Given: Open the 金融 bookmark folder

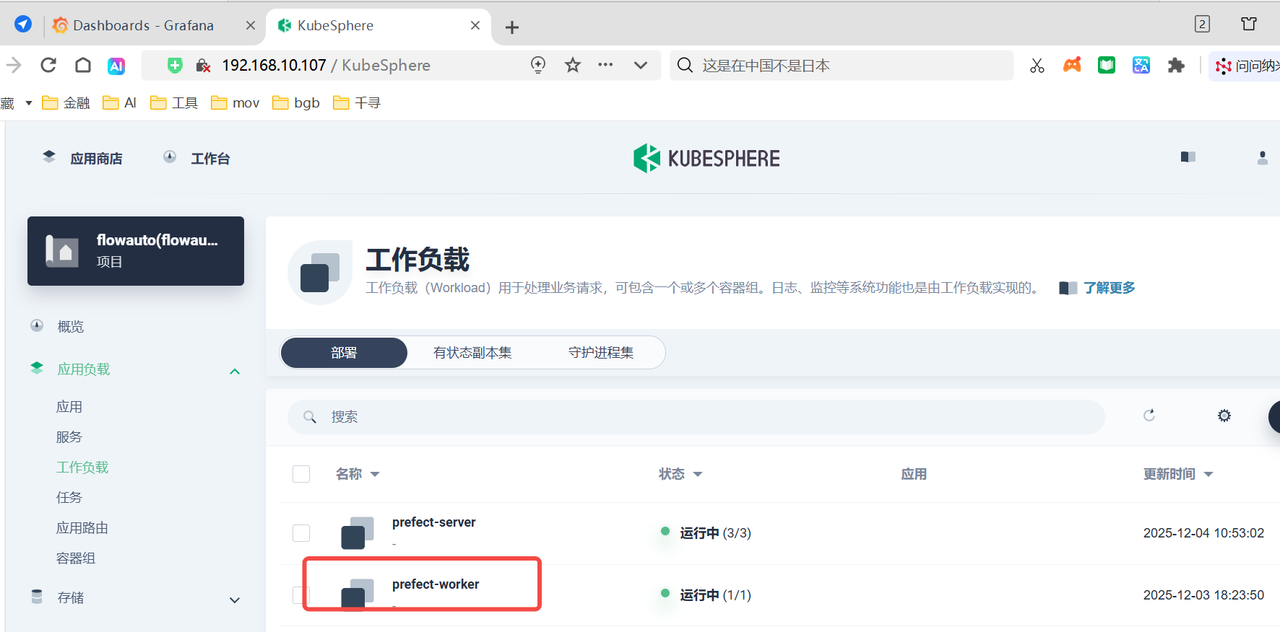Looking at the screenshot, I should point(66,103).
